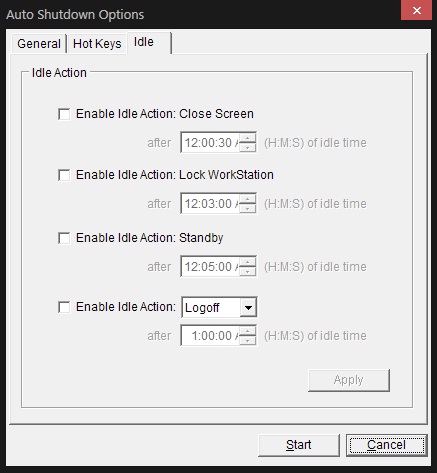437x473 pixels.
Task: Click the Apply button
Action: click(349, 380)
